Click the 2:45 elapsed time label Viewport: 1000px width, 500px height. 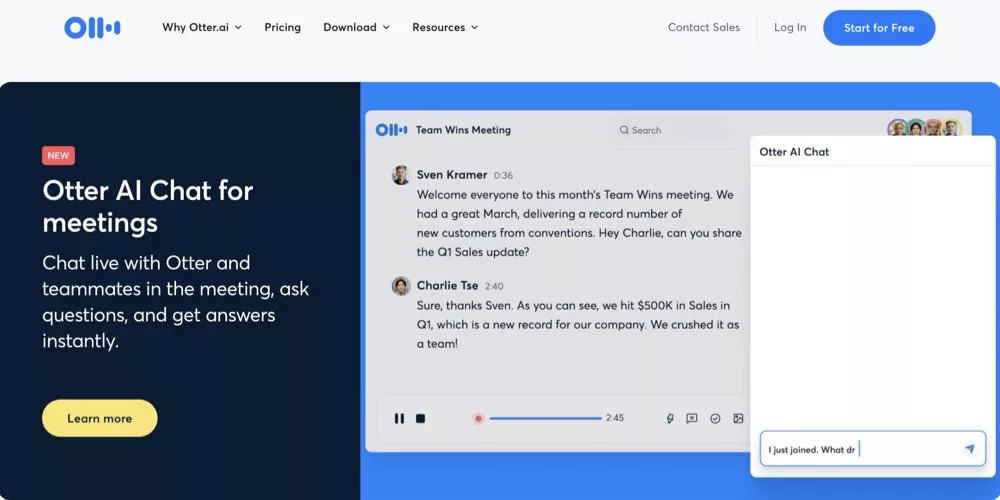615,418
